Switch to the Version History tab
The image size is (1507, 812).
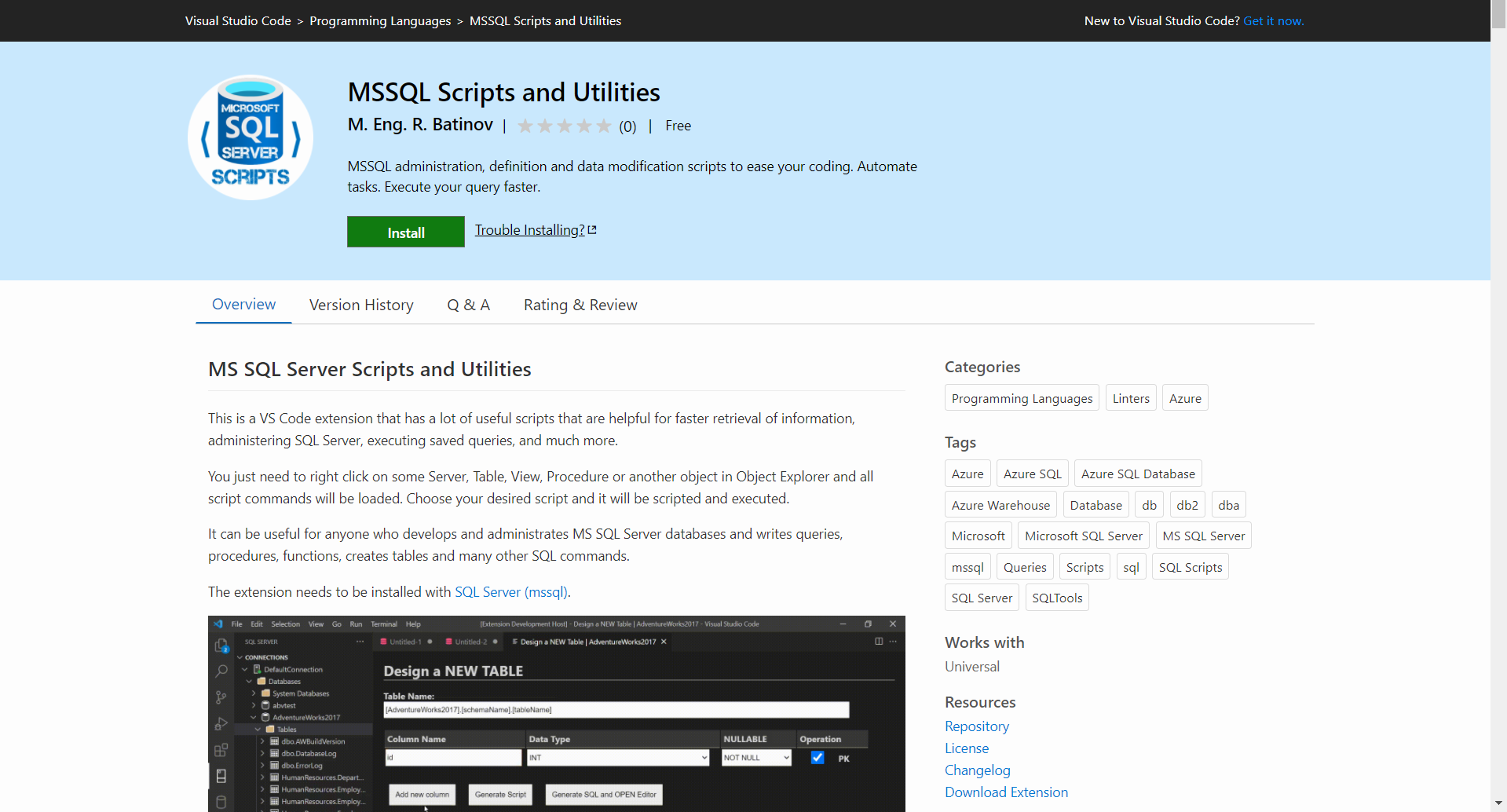click(x=361, y=305)
